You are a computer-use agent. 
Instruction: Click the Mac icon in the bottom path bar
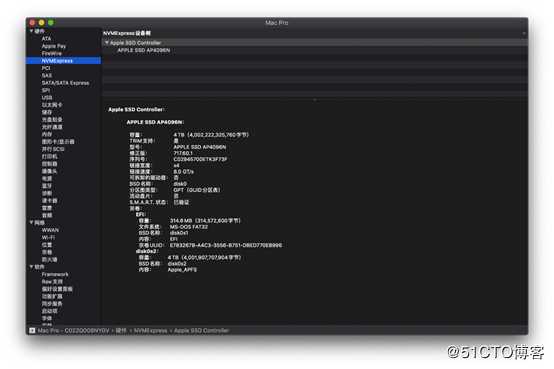point(32,330)
